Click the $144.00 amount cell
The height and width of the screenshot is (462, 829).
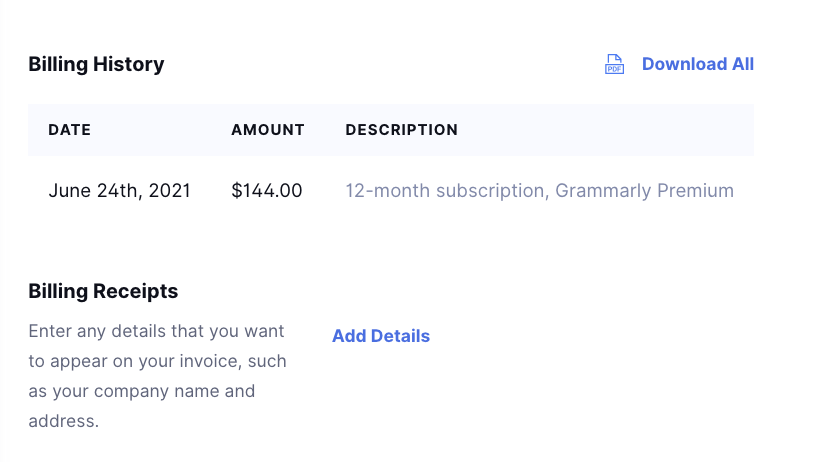pyautogui.click(x=266, y=190)
